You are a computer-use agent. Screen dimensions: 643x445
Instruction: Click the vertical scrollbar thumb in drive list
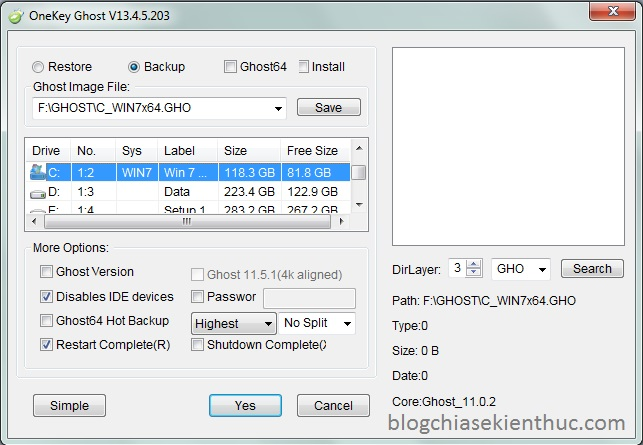click(x=359, y=172)
